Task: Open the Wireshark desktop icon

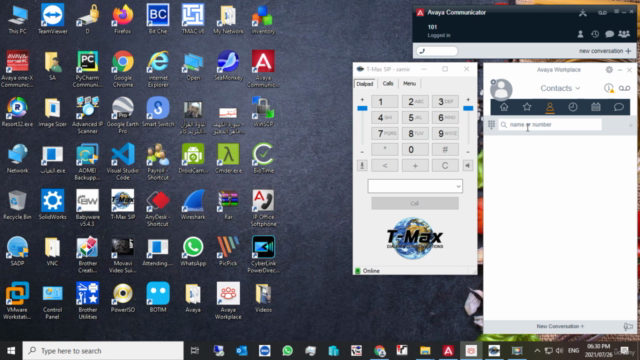Action: coord(193,204)
